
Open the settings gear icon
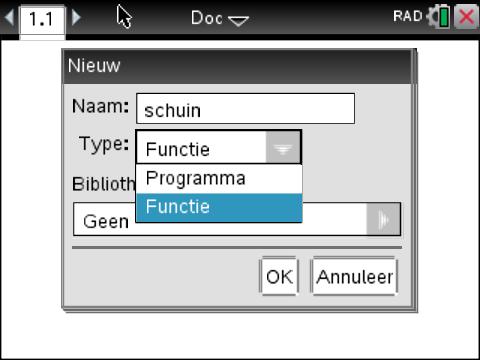432,17
